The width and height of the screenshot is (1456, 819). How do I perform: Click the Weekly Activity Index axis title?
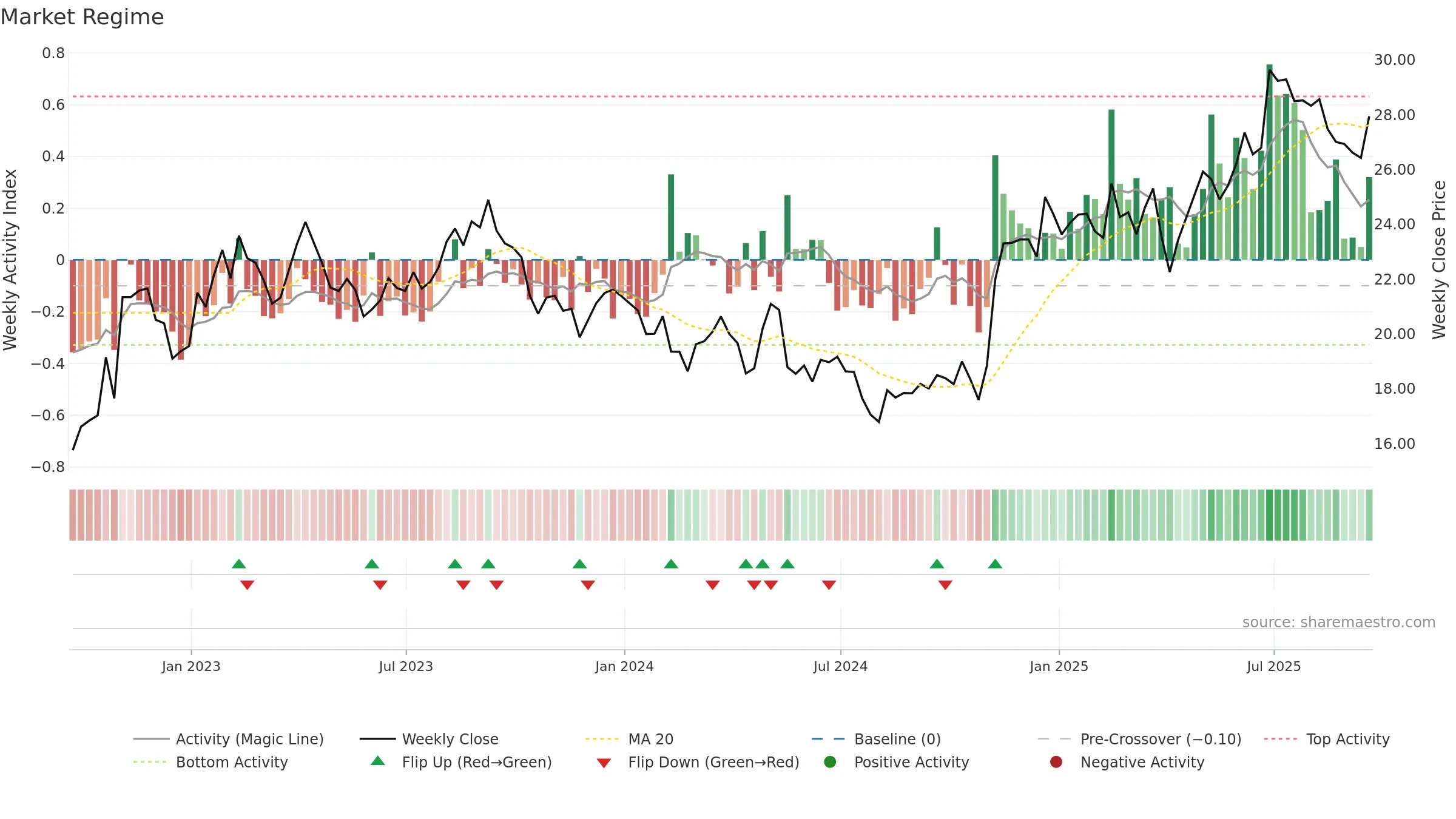pyautogui.click(x=10, y=260)
